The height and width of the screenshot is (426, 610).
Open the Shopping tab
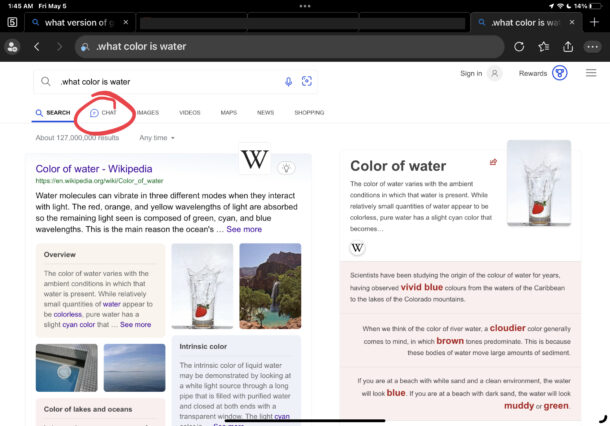coord(308,113)
